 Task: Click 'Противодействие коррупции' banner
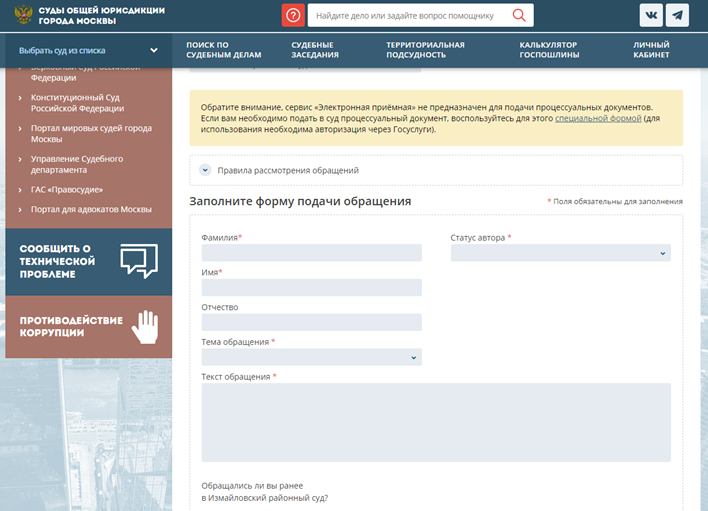pos(88,327)
